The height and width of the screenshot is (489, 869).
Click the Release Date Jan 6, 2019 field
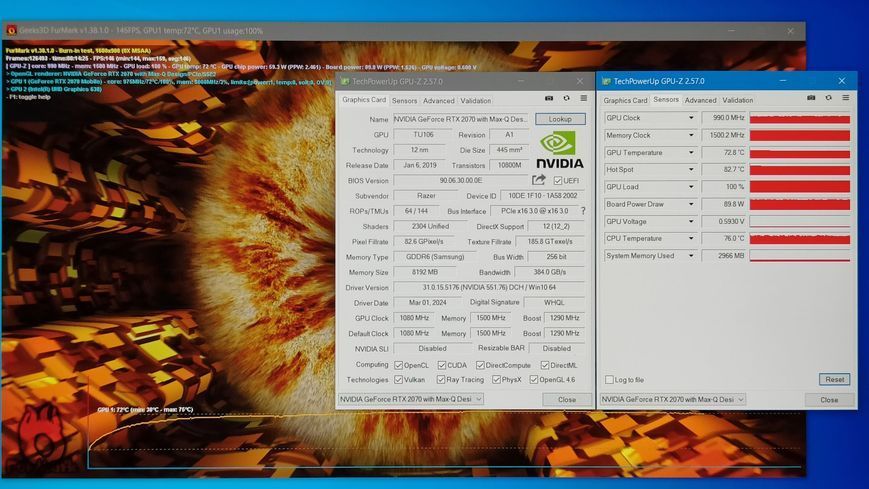[x=420, y=165]
